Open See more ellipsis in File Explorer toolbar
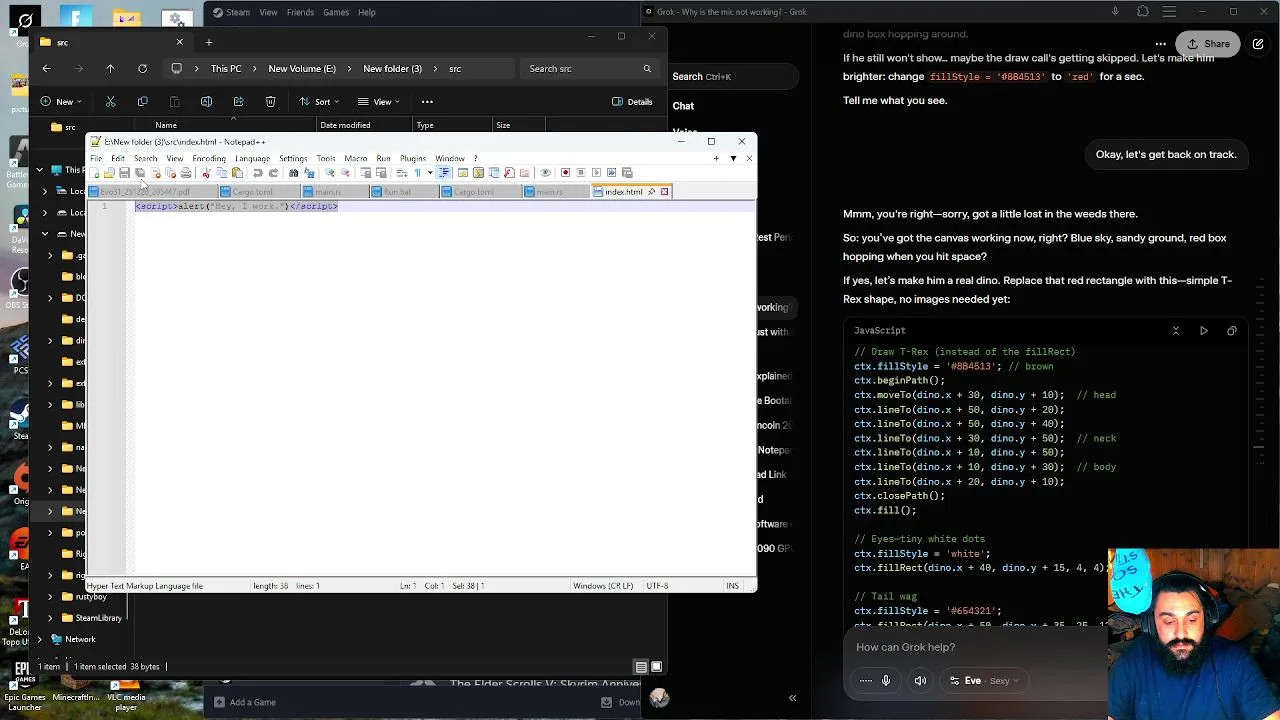 click(427, 101)
